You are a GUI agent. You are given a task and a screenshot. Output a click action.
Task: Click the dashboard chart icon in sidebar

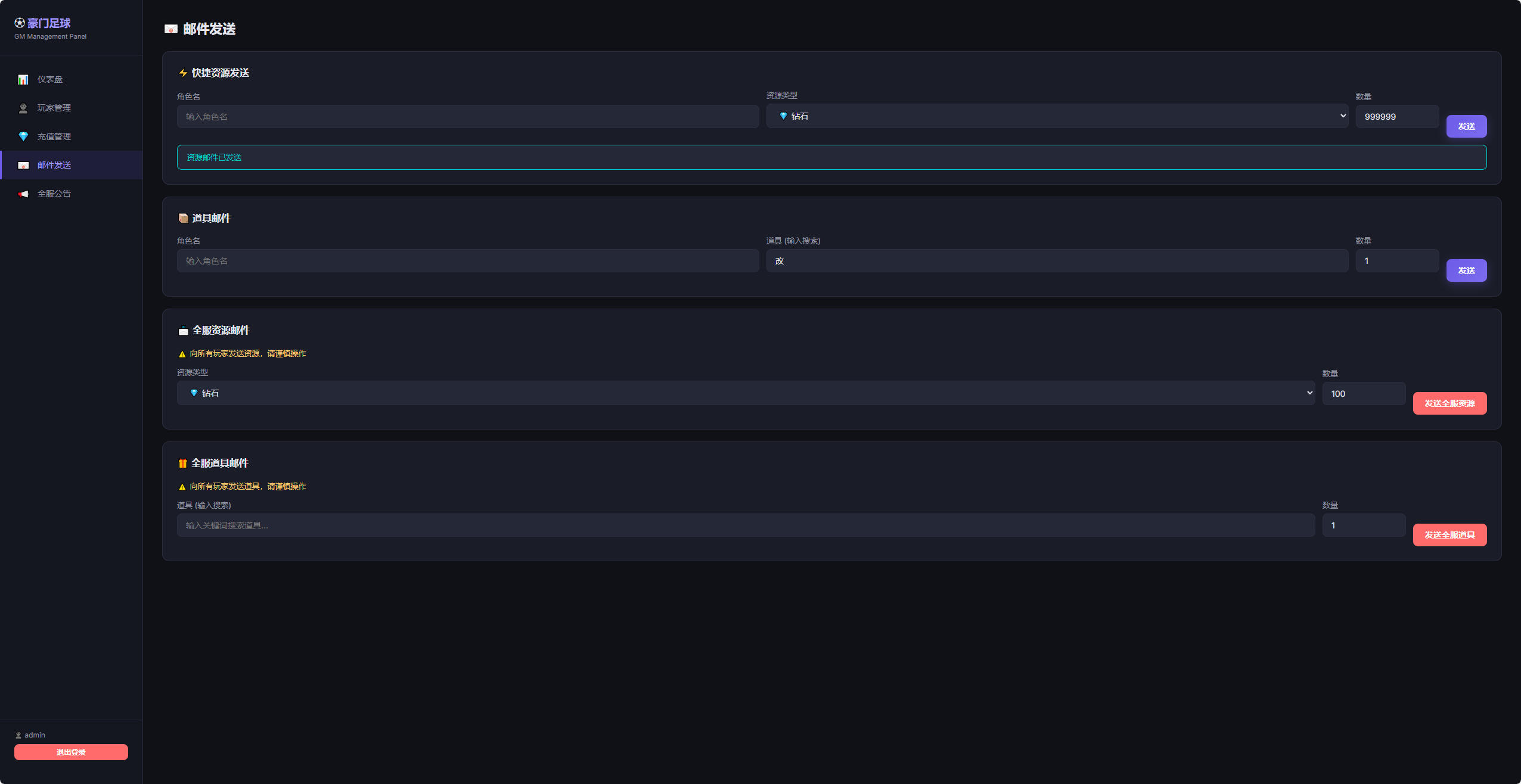click(x=23, y=80)
